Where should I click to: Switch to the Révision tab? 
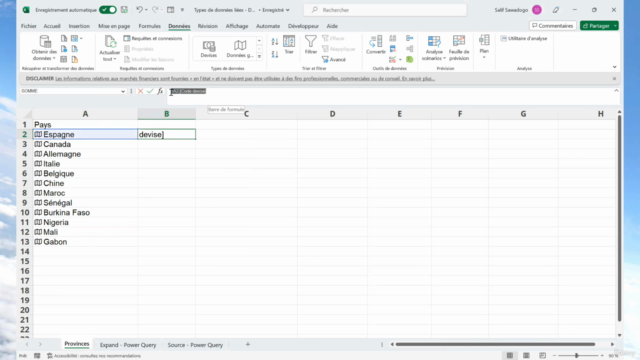[208, 26]
